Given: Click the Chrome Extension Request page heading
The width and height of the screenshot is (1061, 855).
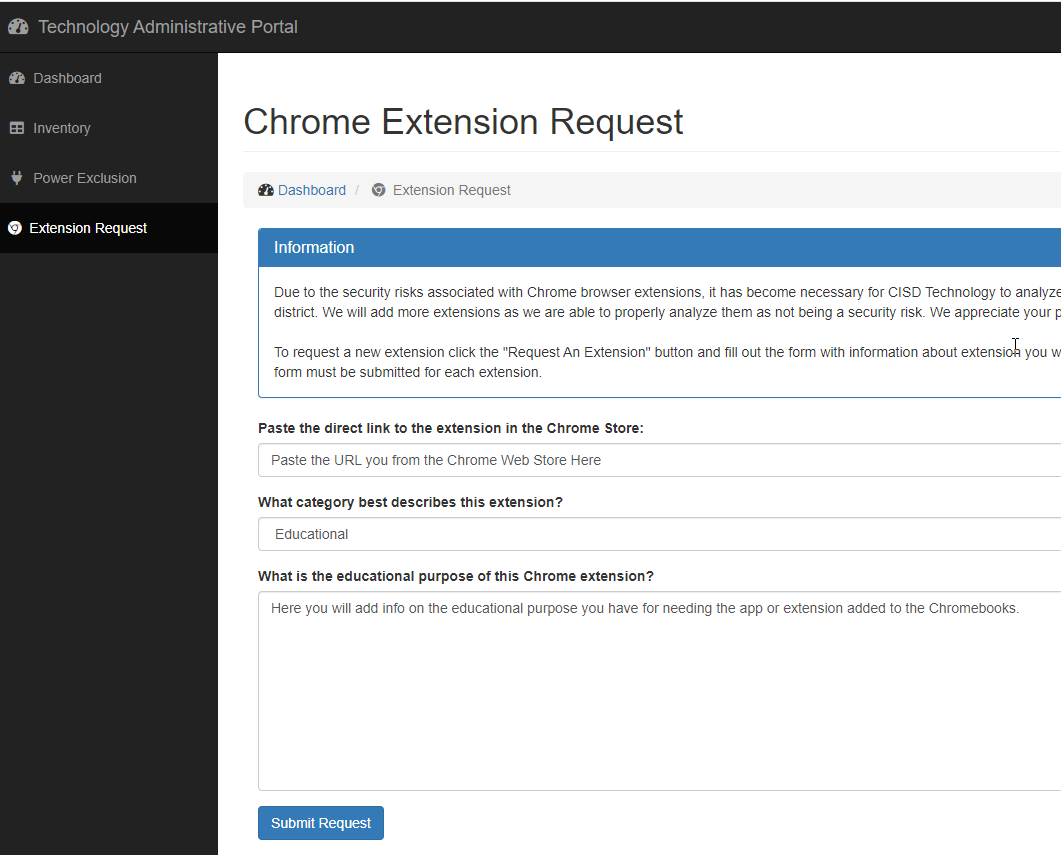Looking at the screenshot, I should coord(463,122).
